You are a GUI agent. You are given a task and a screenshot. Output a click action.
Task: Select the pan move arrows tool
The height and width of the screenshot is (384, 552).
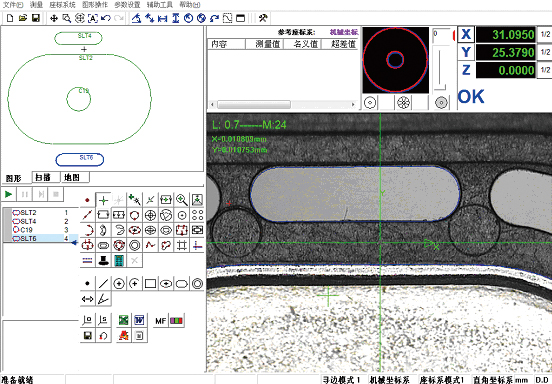tap(54, 18)
